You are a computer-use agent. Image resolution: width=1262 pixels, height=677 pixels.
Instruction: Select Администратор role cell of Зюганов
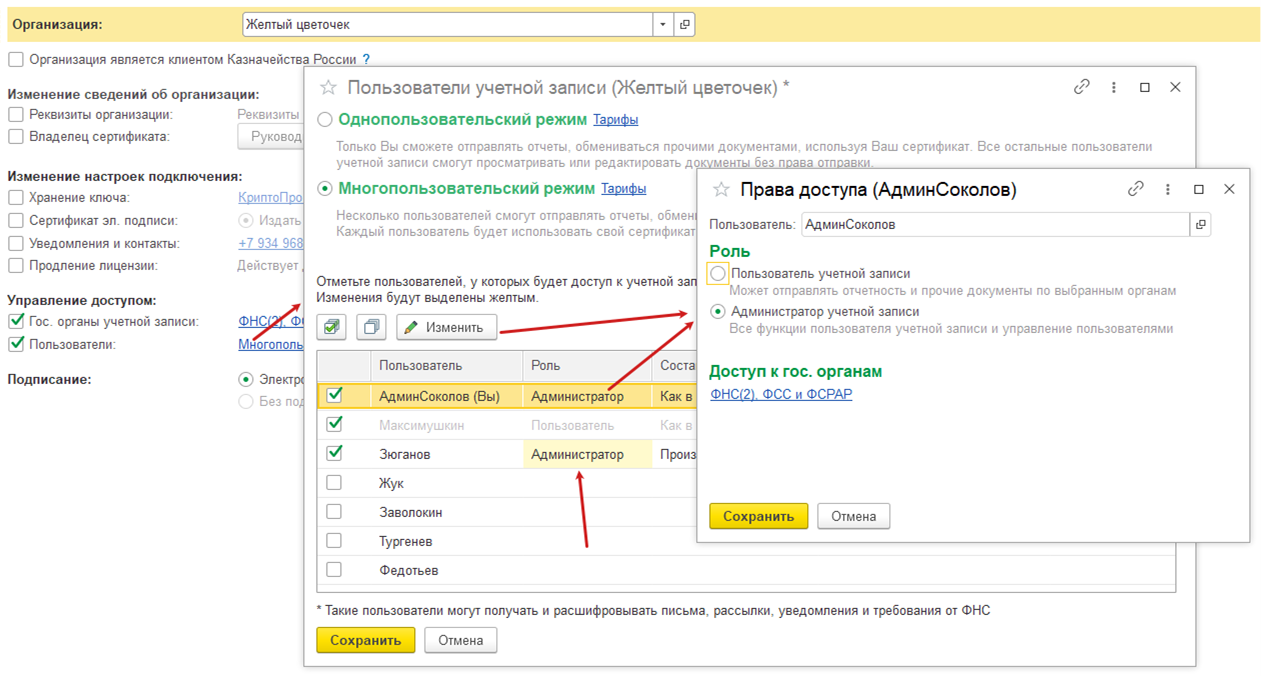(x=587, y=454)
